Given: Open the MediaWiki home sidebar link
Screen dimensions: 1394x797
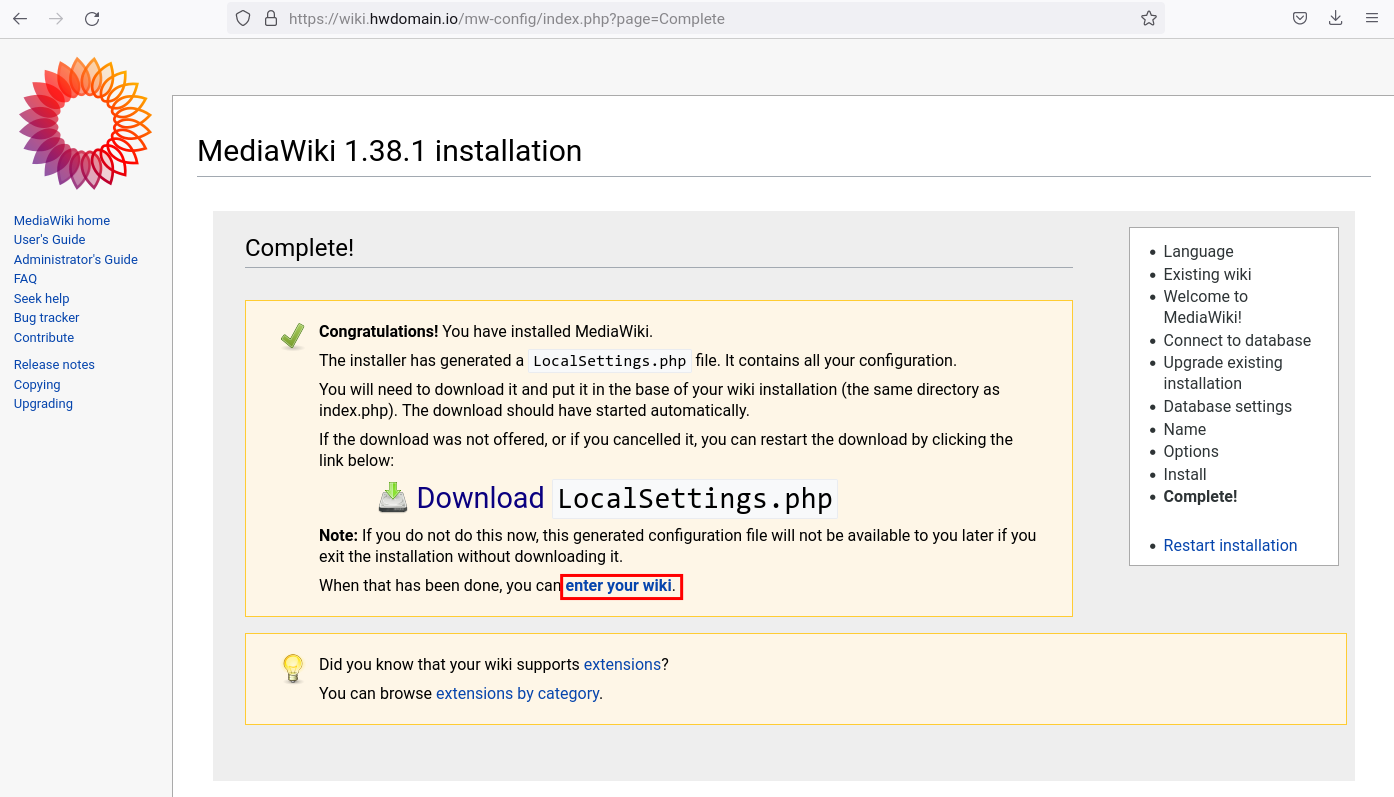Looking at the screenshot, I should [62, 220].
